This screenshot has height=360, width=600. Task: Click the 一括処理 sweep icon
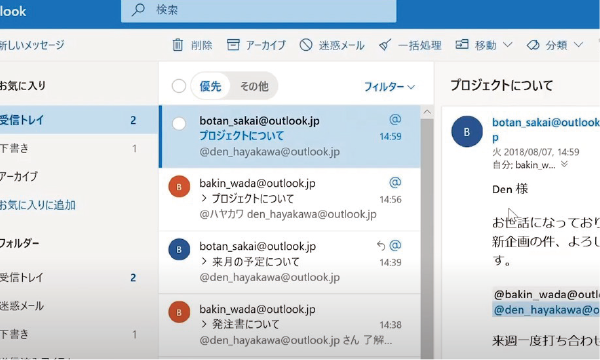pyautogui.click(x=385, y=45)
